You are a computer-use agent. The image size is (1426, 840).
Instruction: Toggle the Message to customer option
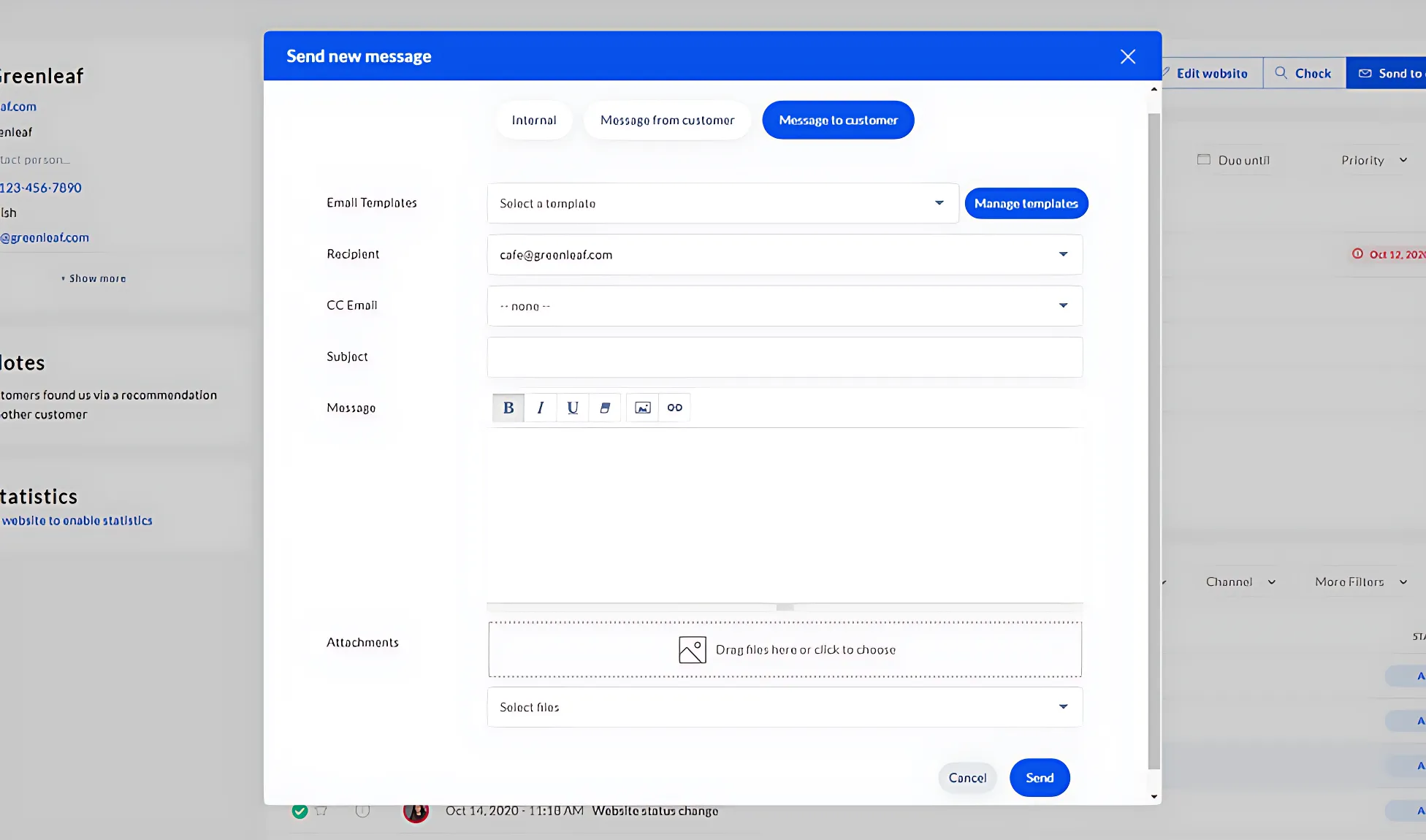point(838,120)
